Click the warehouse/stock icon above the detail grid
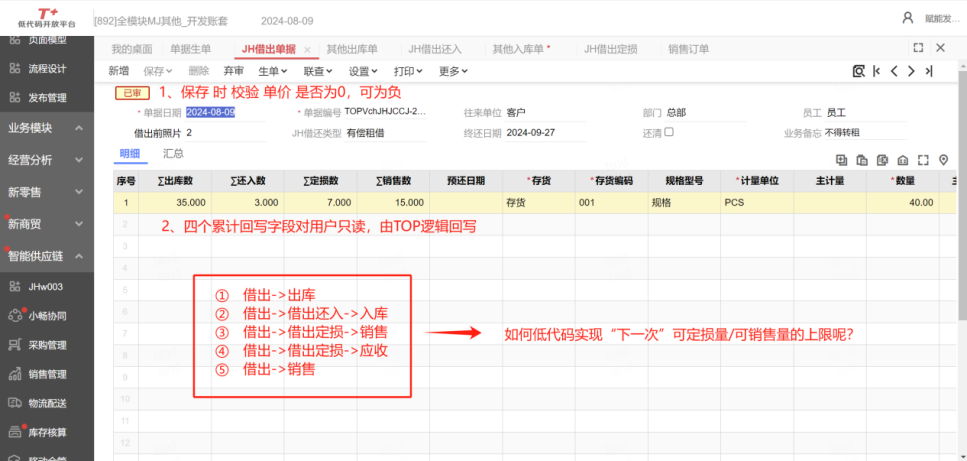This screenshot has height=461, width=967. click(902, 160)
